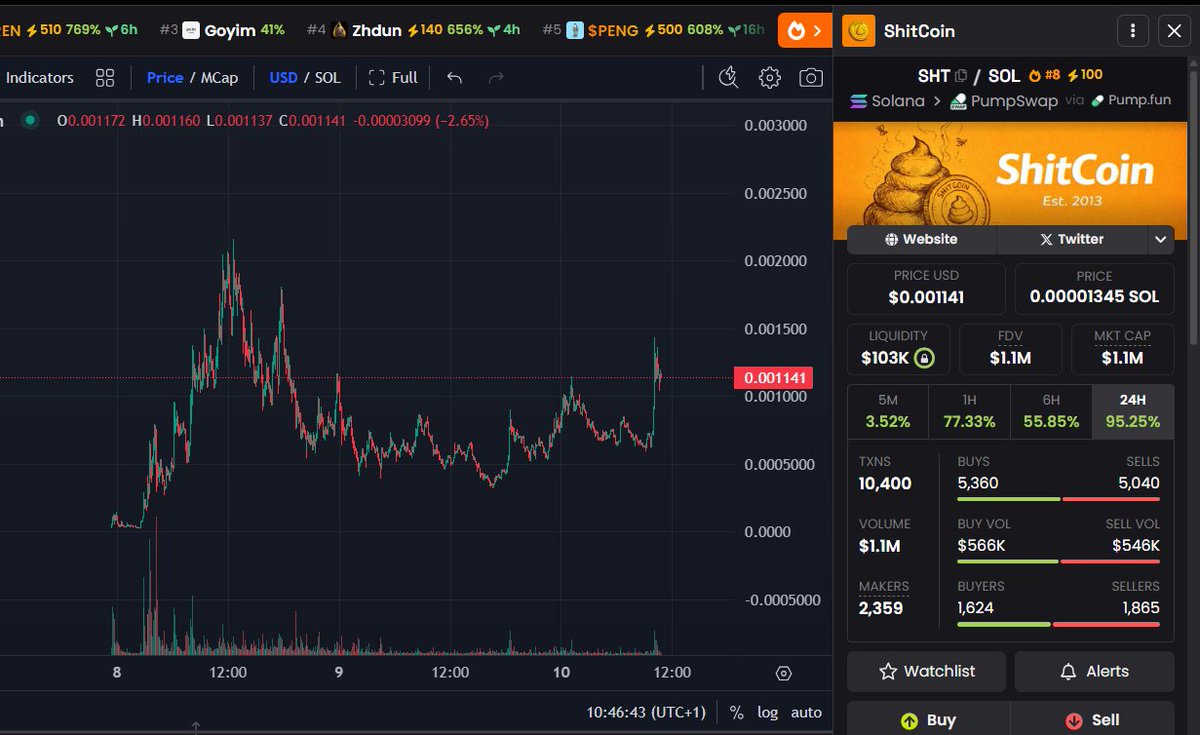Click the PRICE 0.00001345 SOL box
1200x735 pixels.
[x=1094, y=288]
